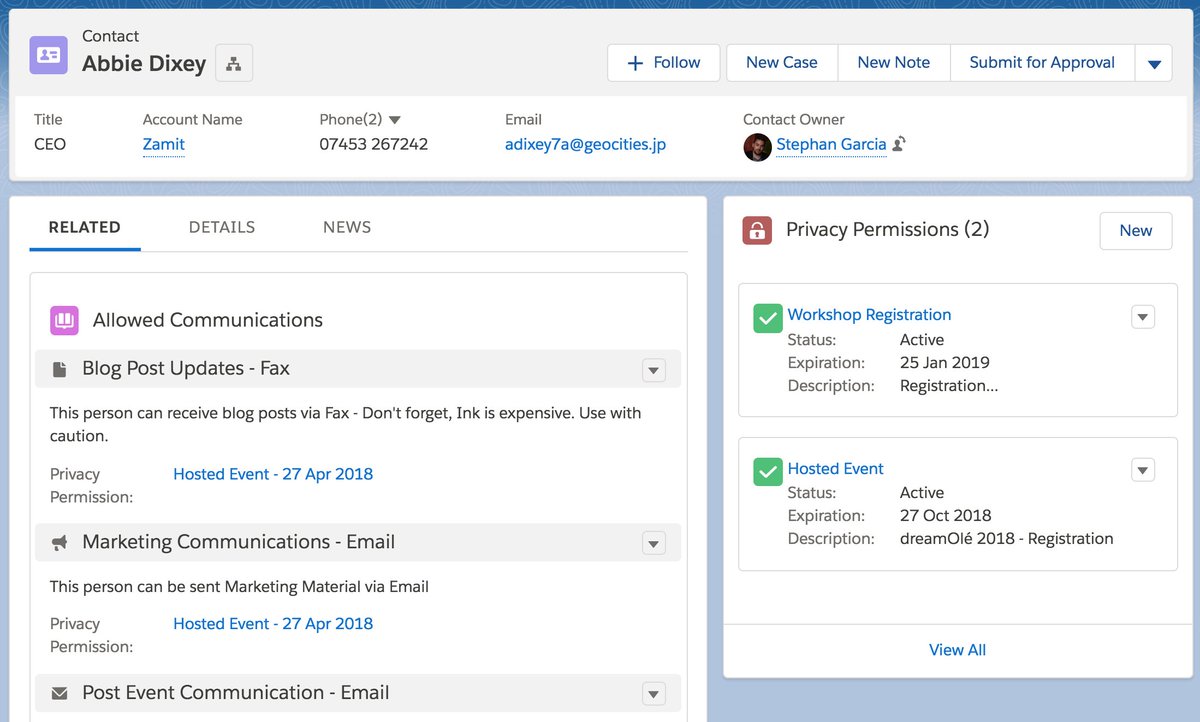Click the Marketing Communications - Email title
This screenshot has height=722, width=1200.
click(239, 542)
